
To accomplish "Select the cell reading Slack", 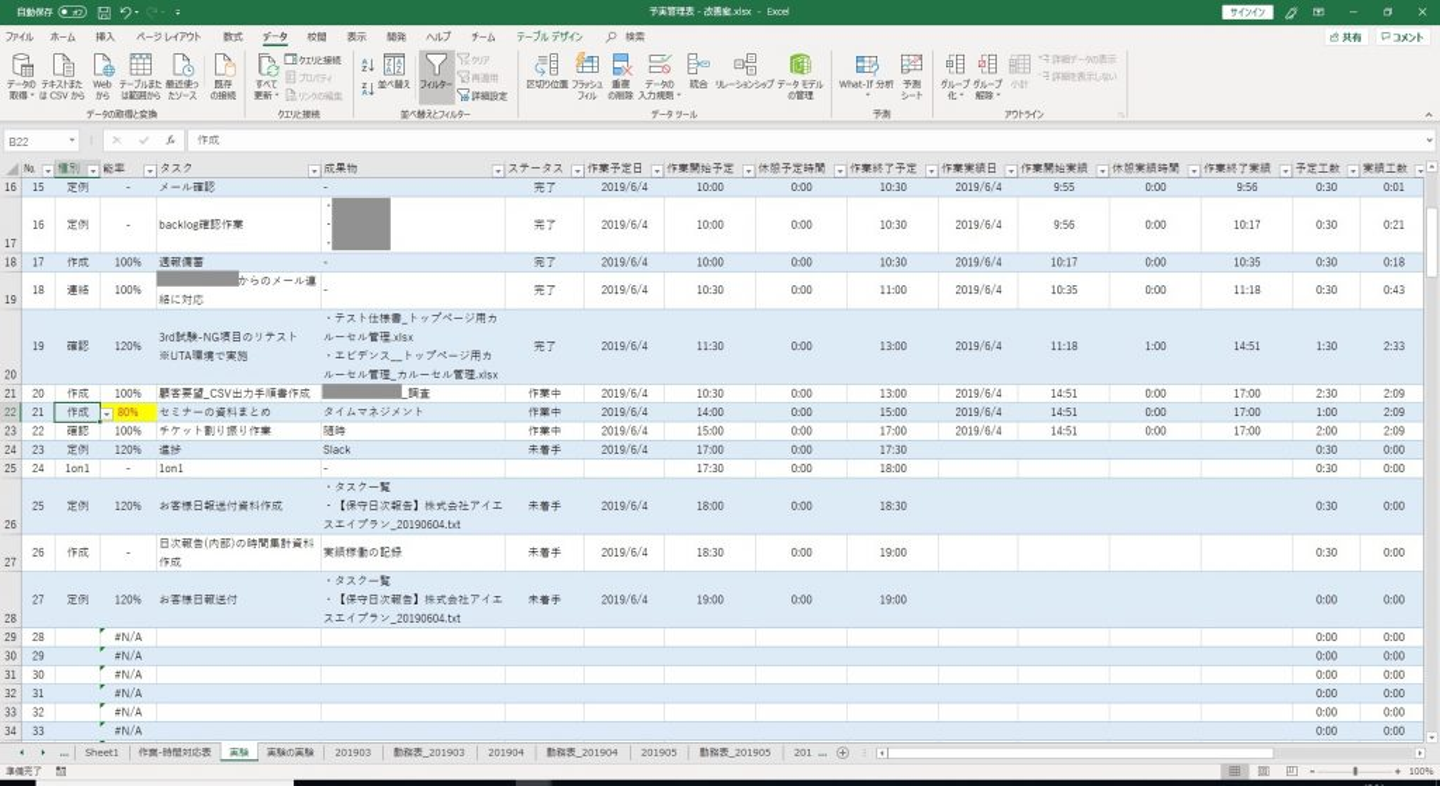I will (412, 450).
